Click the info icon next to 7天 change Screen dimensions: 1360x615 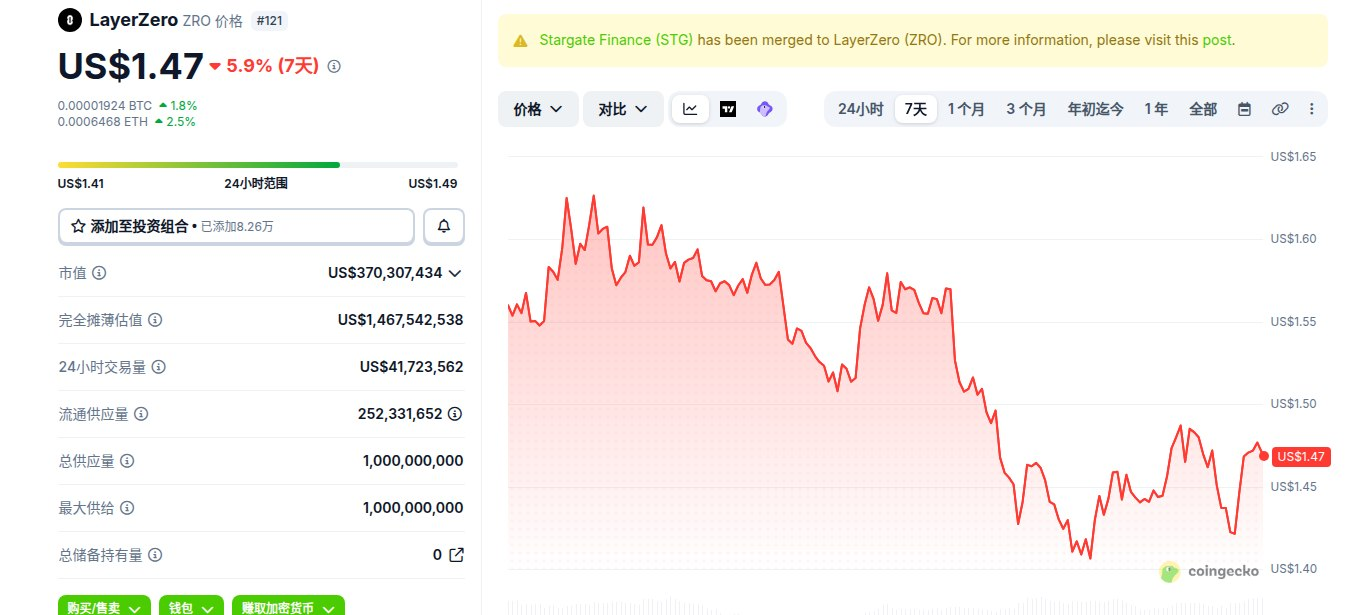pyautogui.click(x=334, y=66)
